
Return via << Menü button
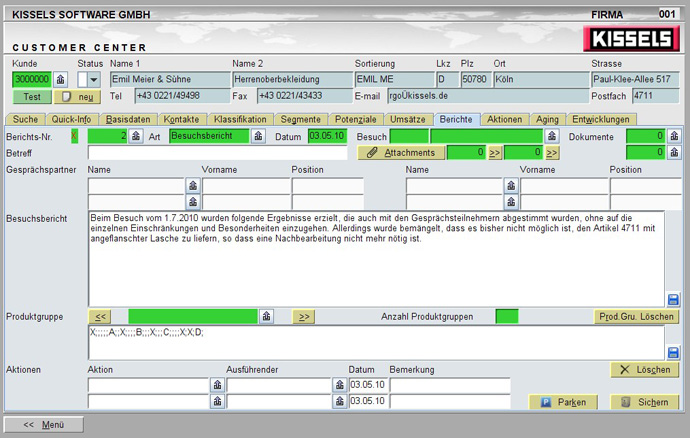click(44, 425)
